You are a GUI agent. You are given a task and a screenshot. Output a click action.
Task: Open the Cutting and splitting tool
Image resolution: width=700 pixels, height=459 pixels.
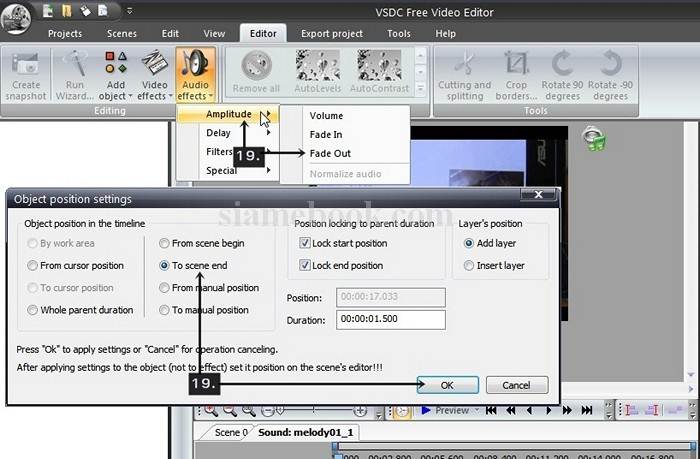pyautogui.click(x=464, y=76)
